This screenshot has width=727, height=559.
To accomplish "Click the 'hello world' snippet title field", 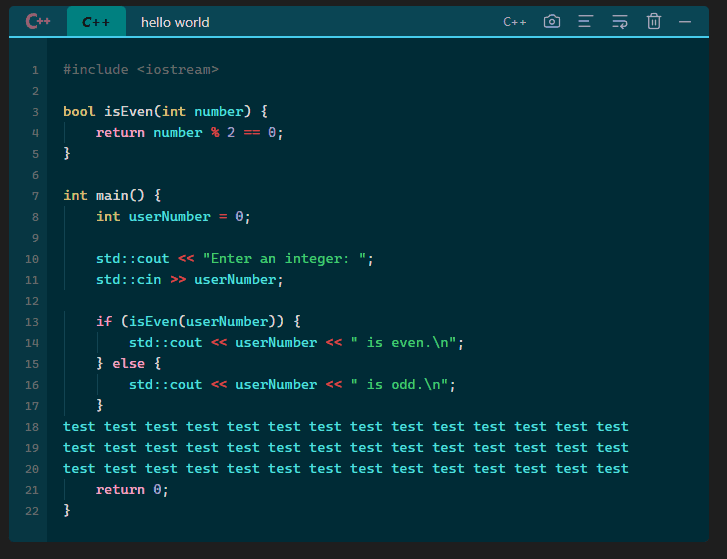I will (x=175, y=22).
